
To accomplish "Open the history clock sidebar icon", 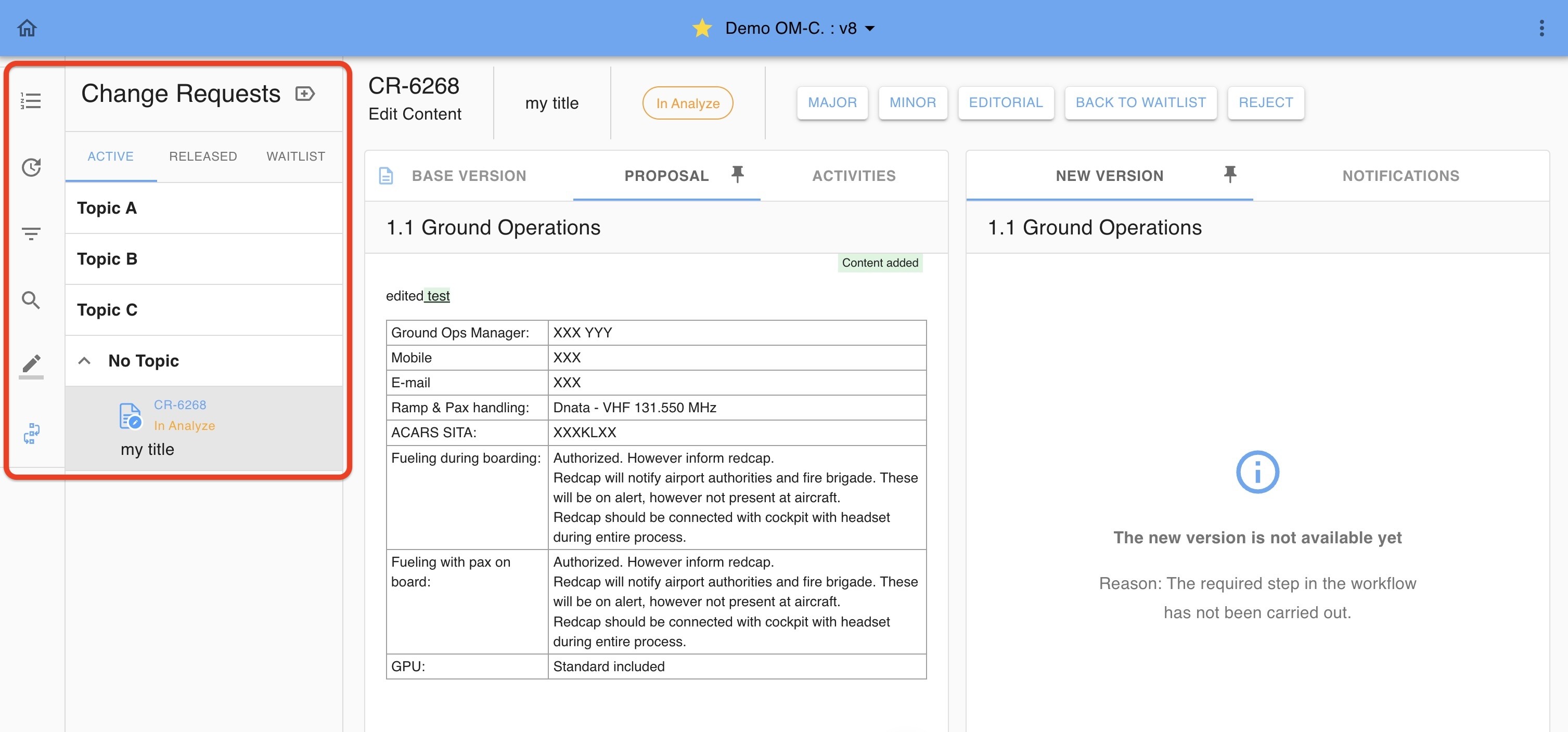I will point(31,167).
